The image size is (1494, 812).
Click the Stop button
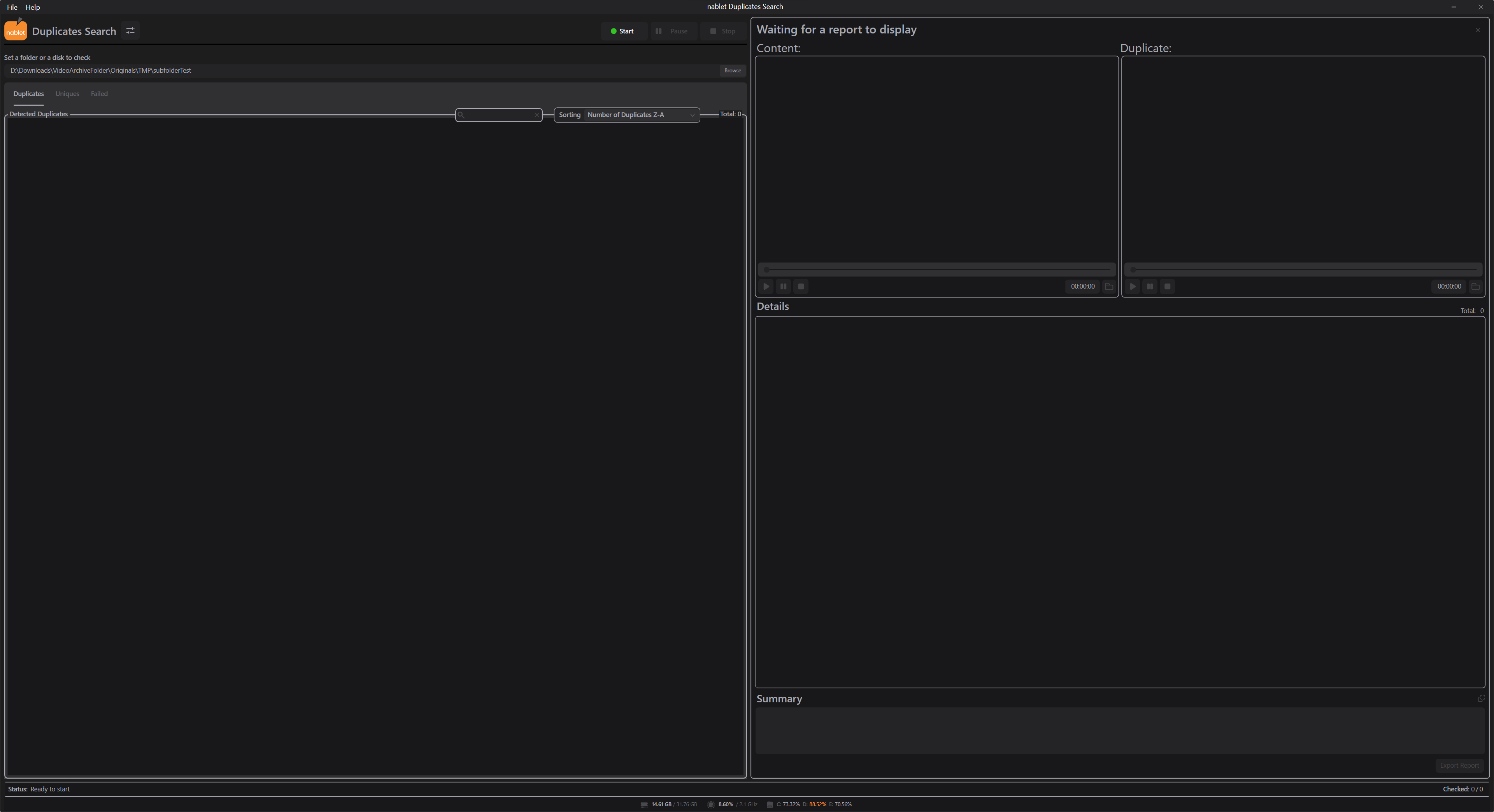click(723, 31)
